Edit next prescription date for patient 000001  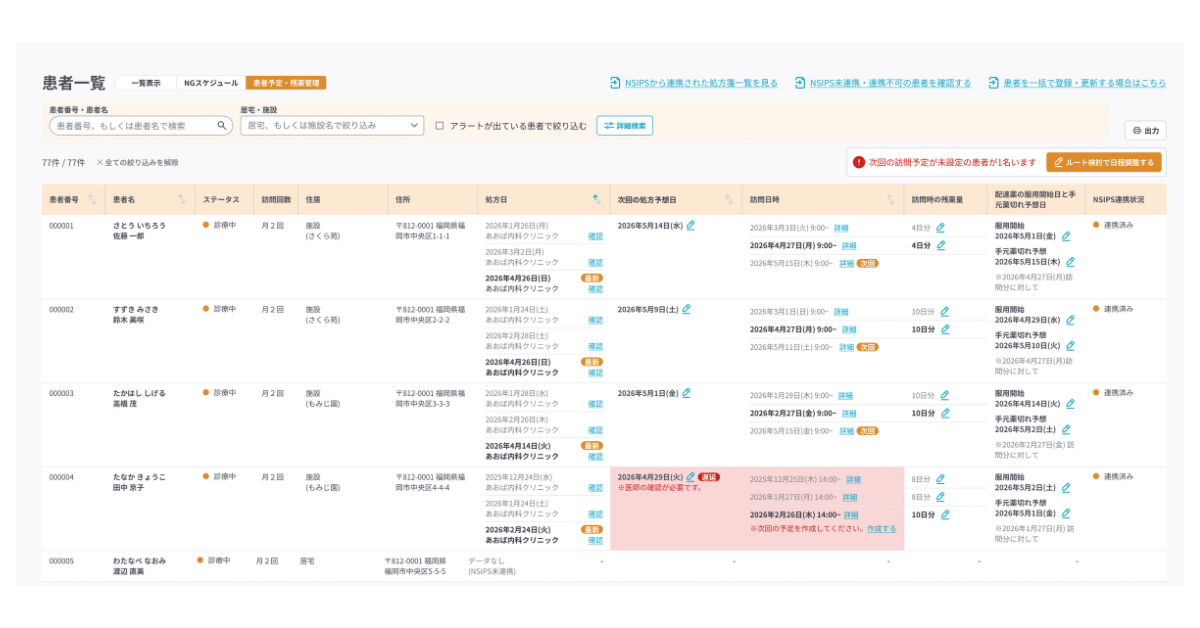coord(690,225)
